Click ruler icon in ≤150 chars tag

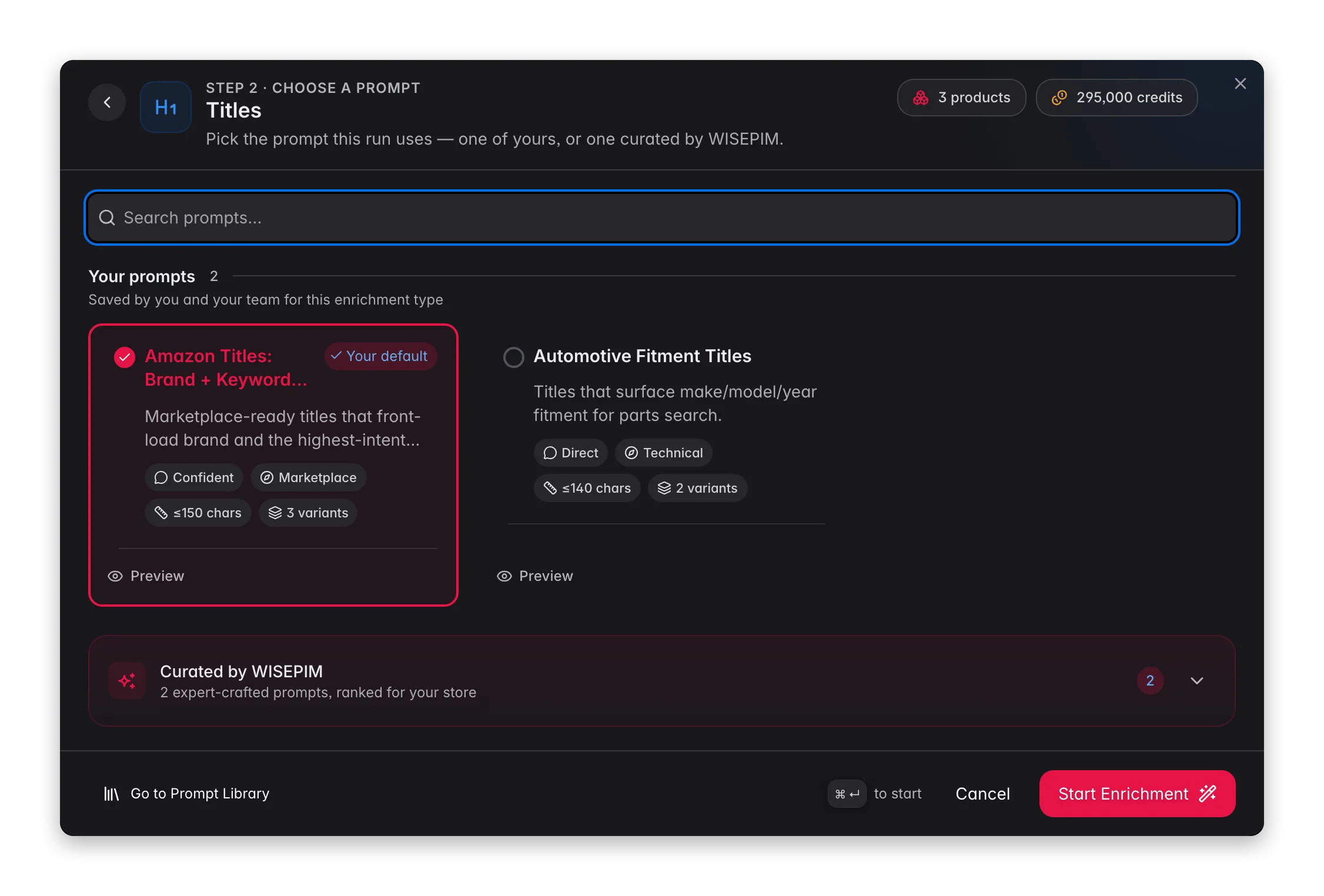pos(161,513)
